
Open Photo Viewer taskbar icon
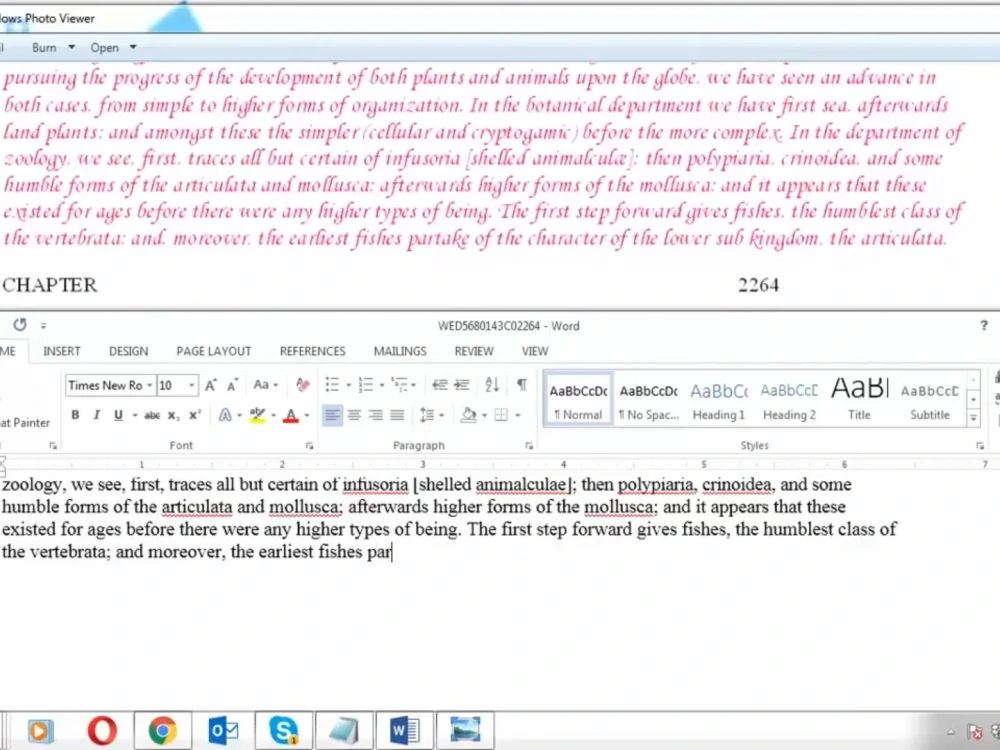pyautogui.click(x=465, y=730)
